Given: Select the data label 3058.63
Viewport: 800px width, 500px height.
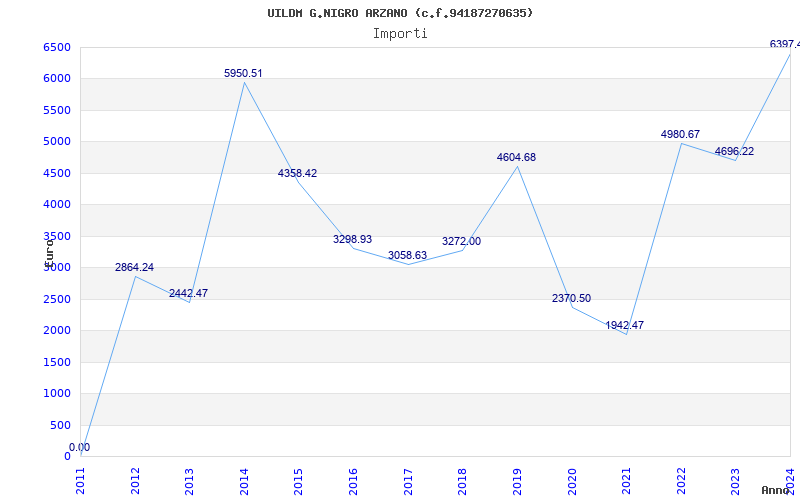Looking at the screenshot, I should (x=407, y=255).
